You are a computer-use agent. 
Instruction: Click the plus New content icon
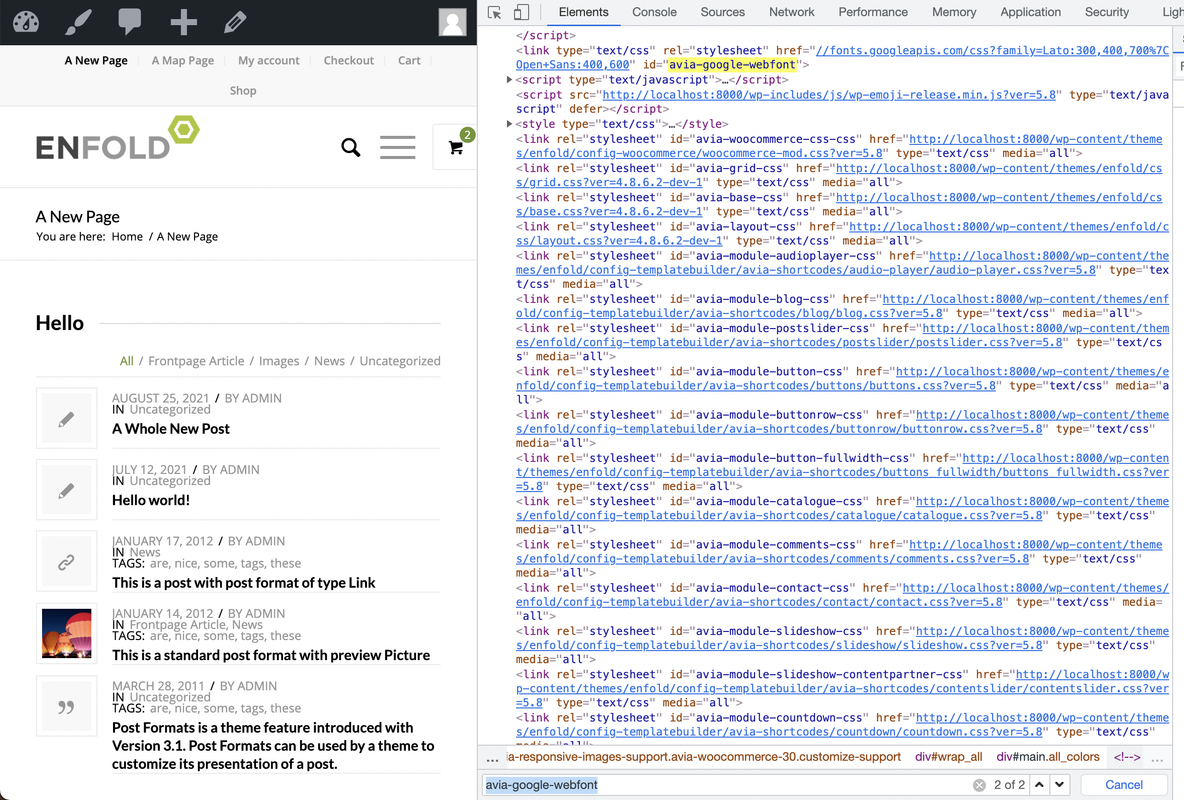pos(183,22)
